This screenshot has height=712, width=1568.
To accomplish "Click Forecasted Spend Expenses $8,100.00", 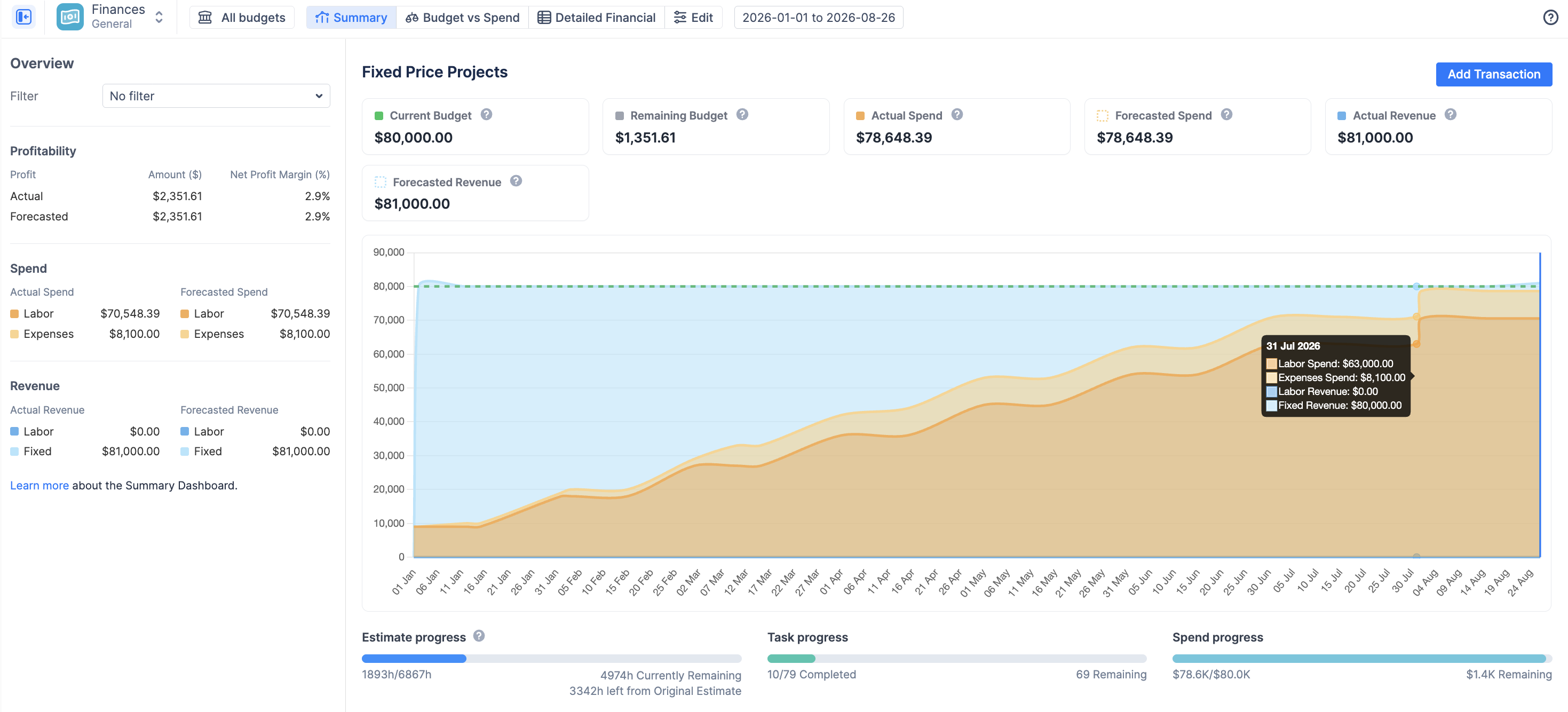I will tap(304, 334).
